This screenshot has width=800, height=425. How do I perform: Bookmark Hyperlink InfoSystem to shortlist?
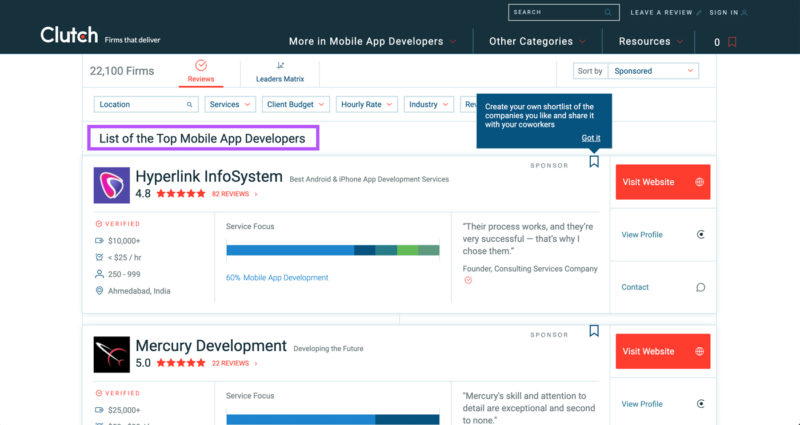point(594,162)
